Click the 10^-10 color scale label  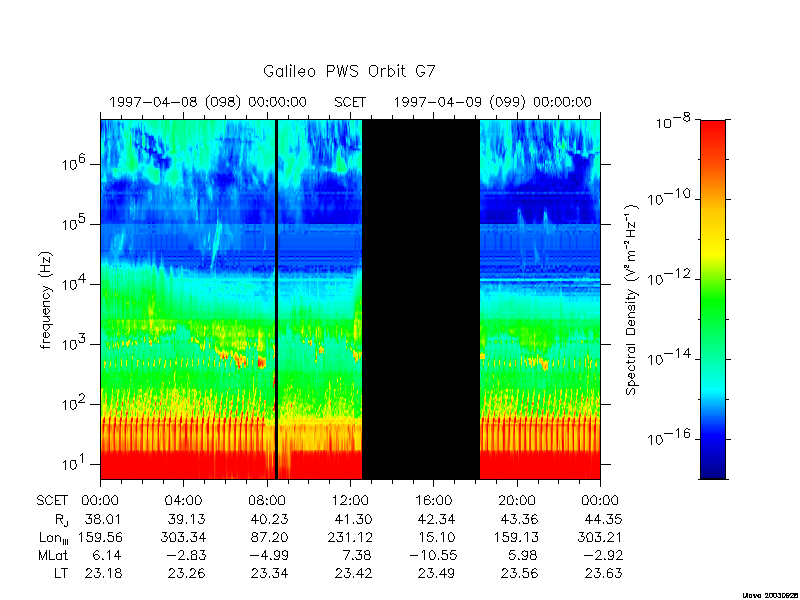tap(667, 197)
